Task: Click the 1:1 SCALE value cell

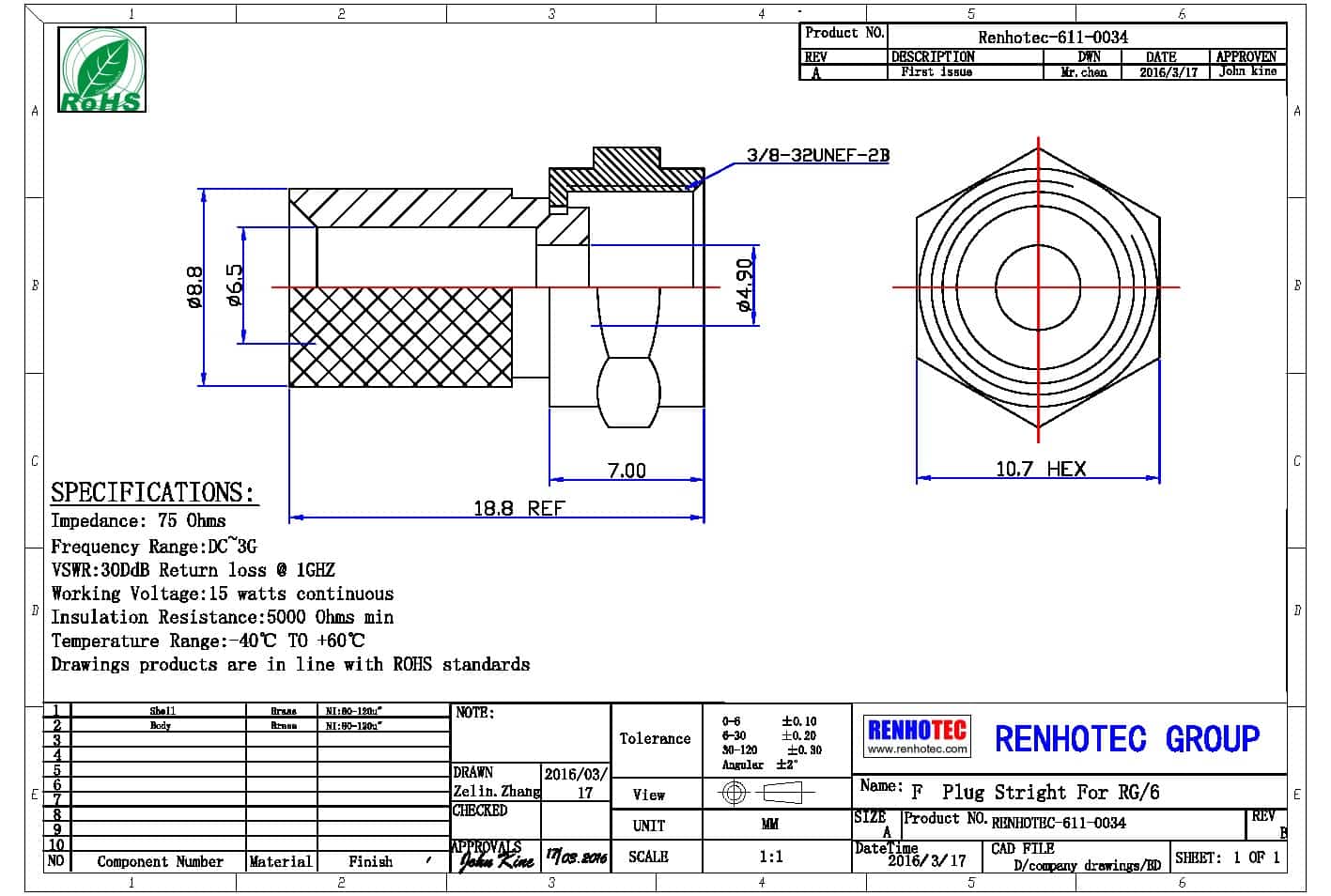Action: (770, 857)
